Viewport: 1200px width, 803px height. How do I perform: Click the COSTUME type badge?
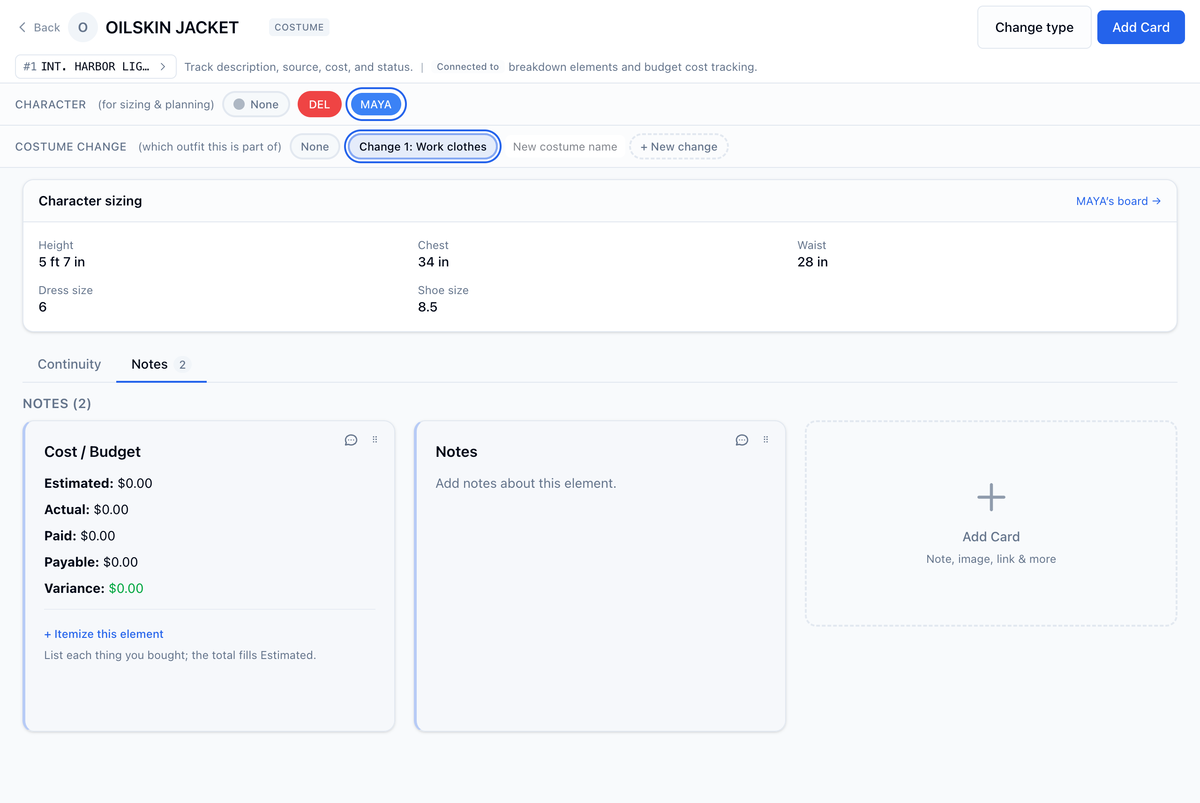point(299,27)
